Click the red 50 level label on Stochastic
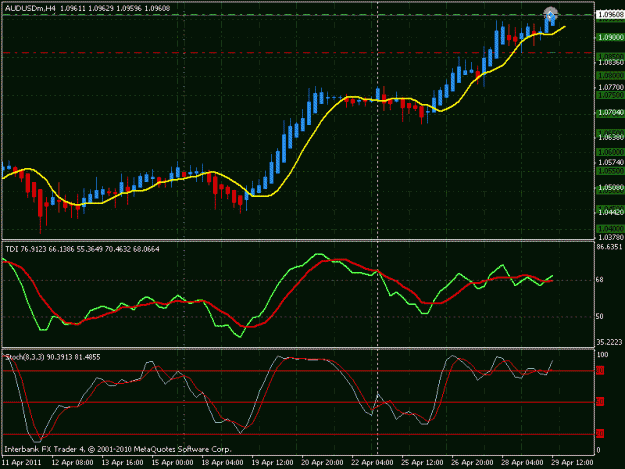Image resolution: width=625 pixels, height=469 pixels. point(600,402)
